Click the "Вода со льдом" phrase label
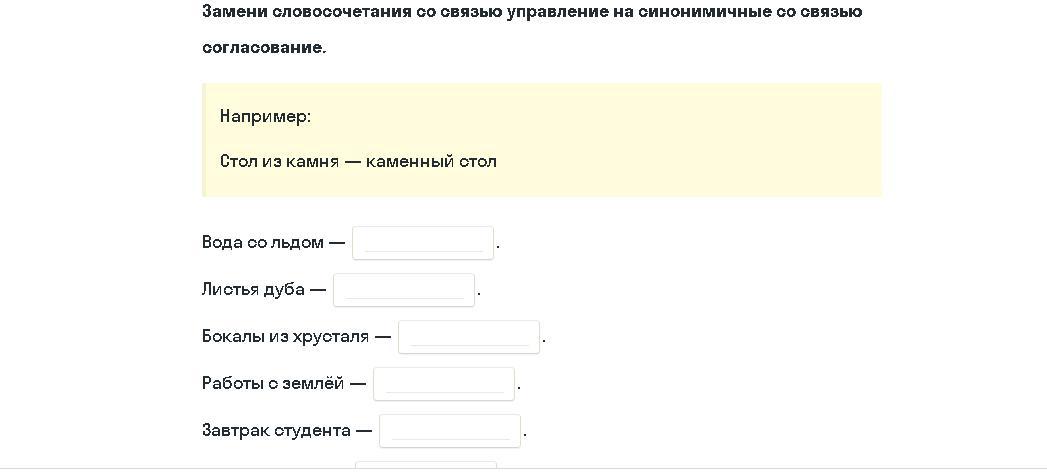 (x=262, y=243)
